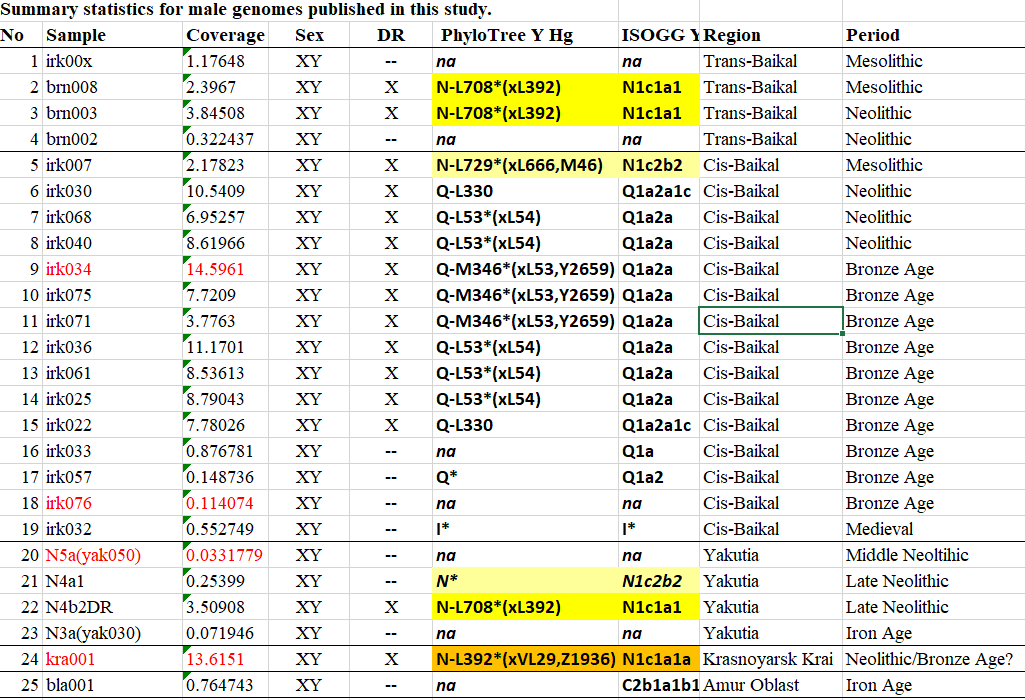Select the summary statistics title cell
Screen dimensions: 1025x700
point(246,10)
